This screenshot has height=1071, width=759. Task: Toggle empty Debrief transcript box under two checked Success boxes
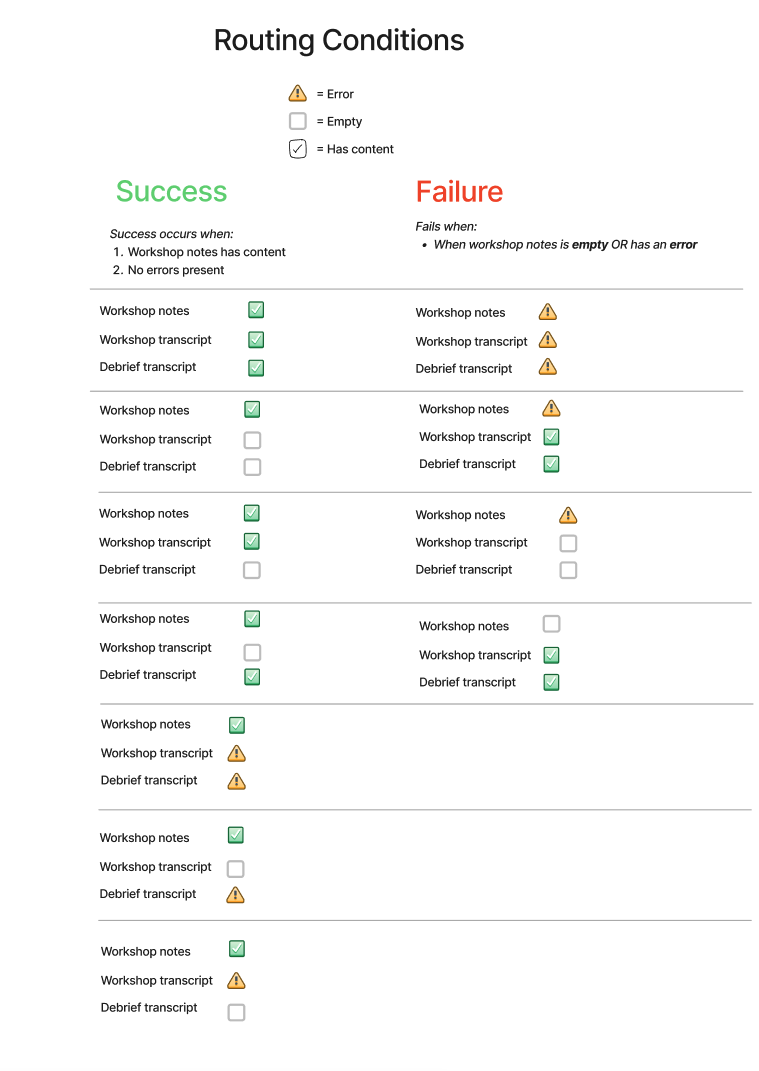(x=251, y=570)
